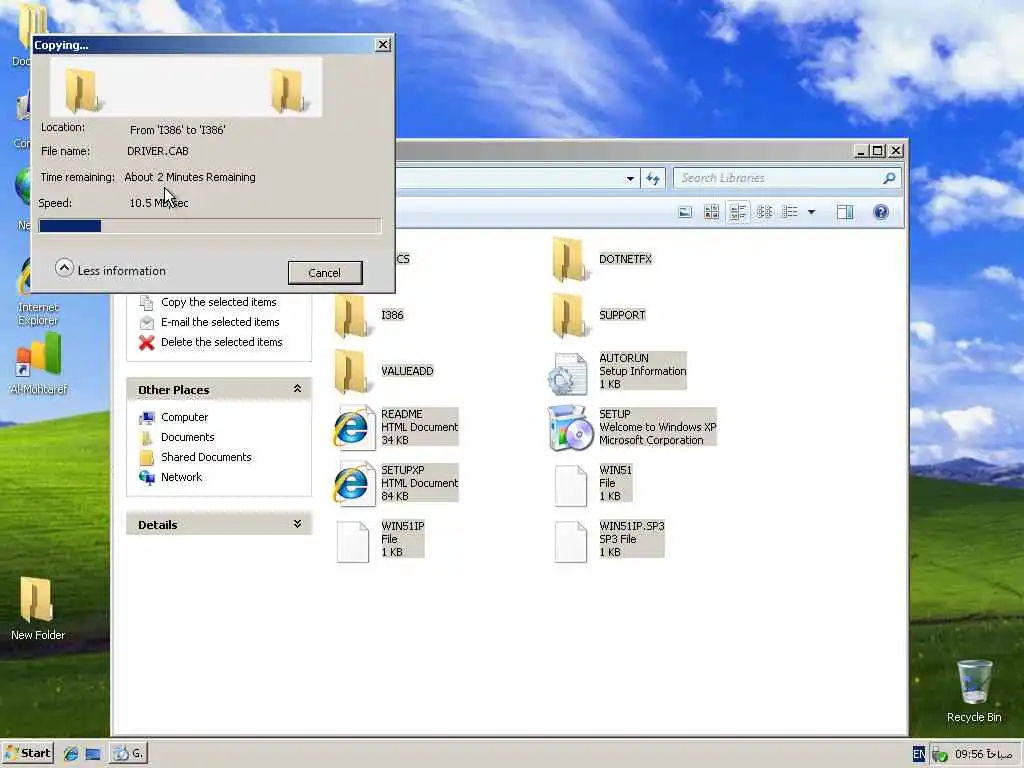This screenshot has width=1024, height=768.
Task: Click the copy progress bar
Action: tap(210, 226)
